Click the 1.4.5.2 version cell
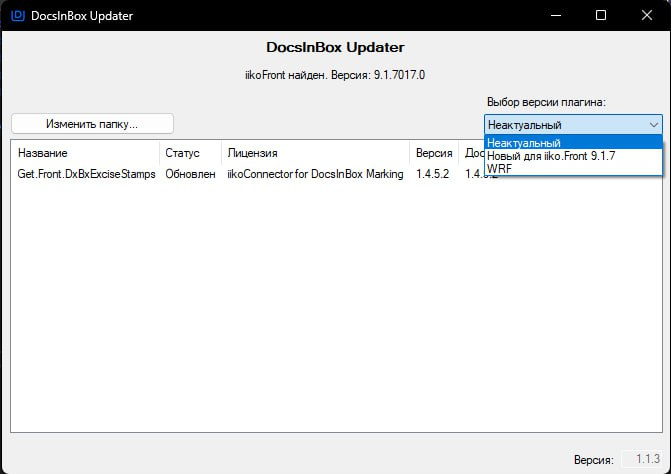 coord(433,174)
